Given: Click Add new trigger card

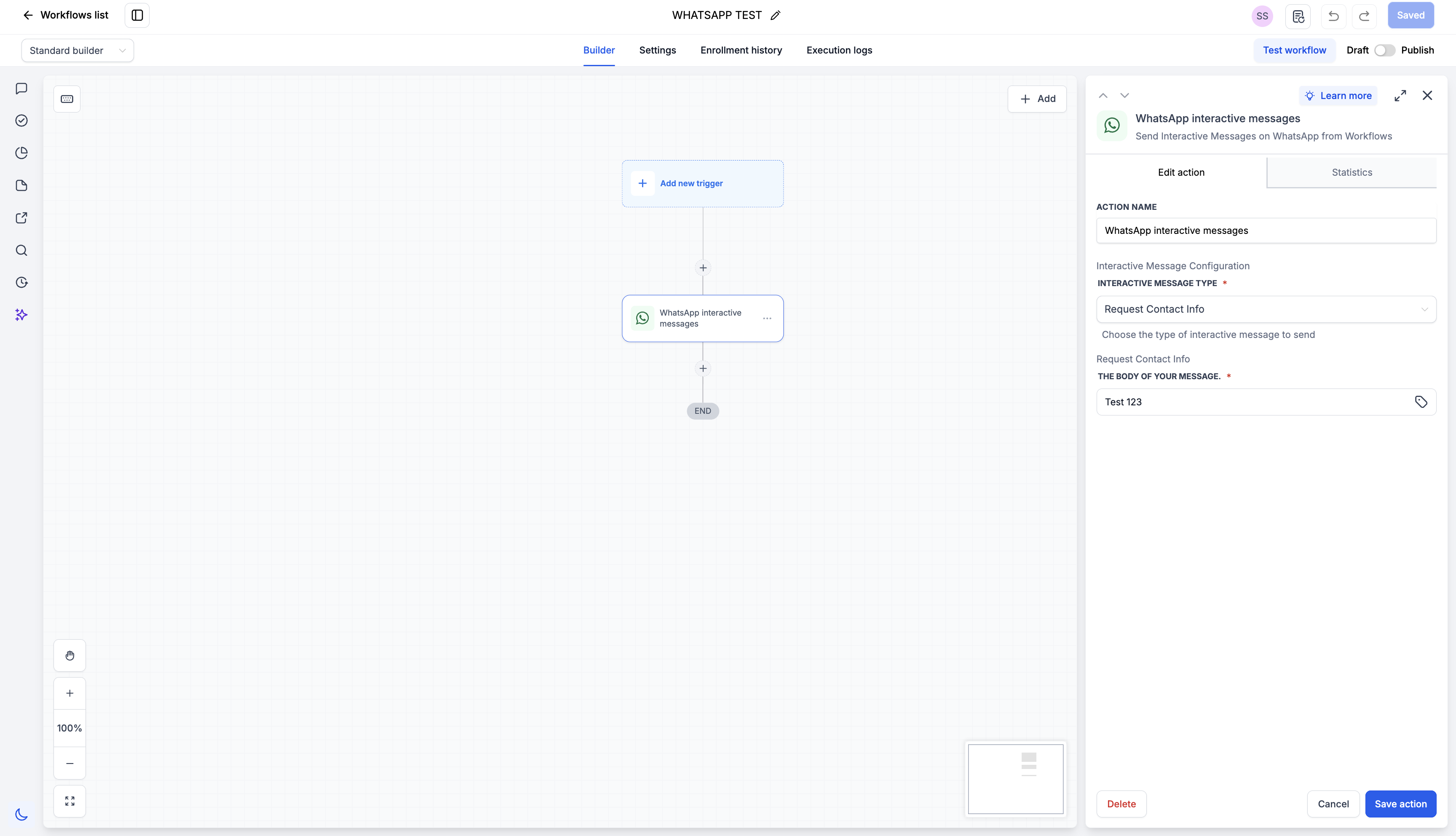Looking at the screenshot, I should pos(702,184).
